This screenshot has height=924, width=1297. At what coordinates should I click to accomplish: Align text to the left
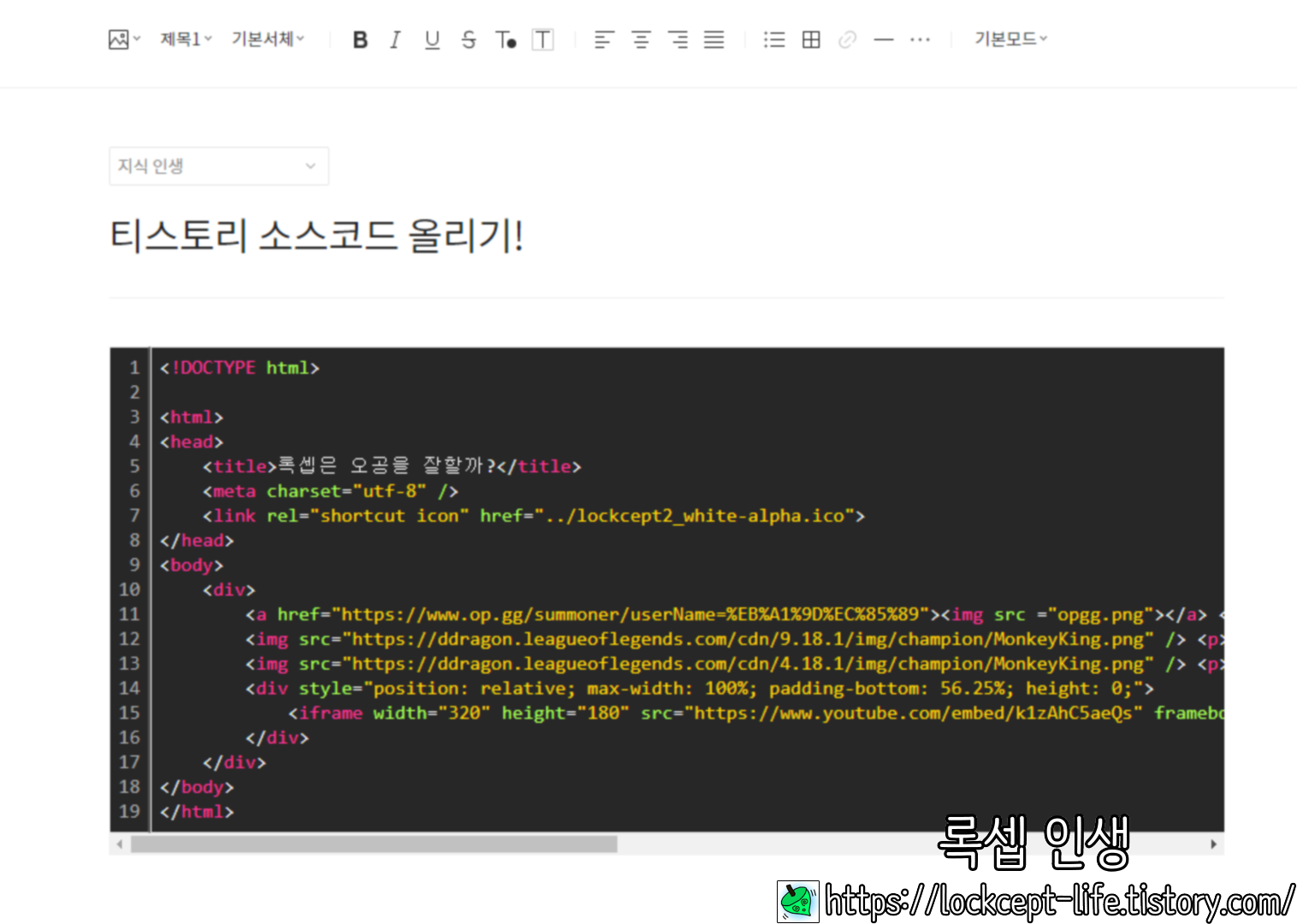604,39
